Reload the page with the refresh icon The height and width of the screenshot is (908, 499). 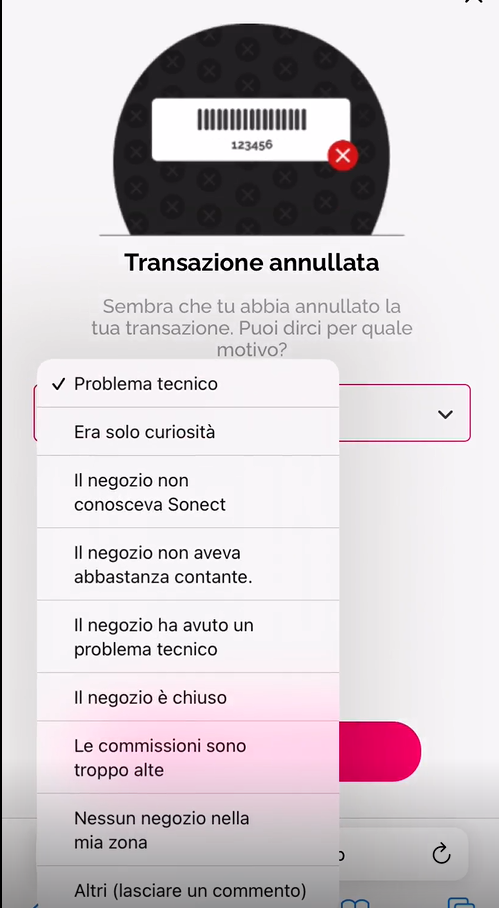tap(441, 853)
